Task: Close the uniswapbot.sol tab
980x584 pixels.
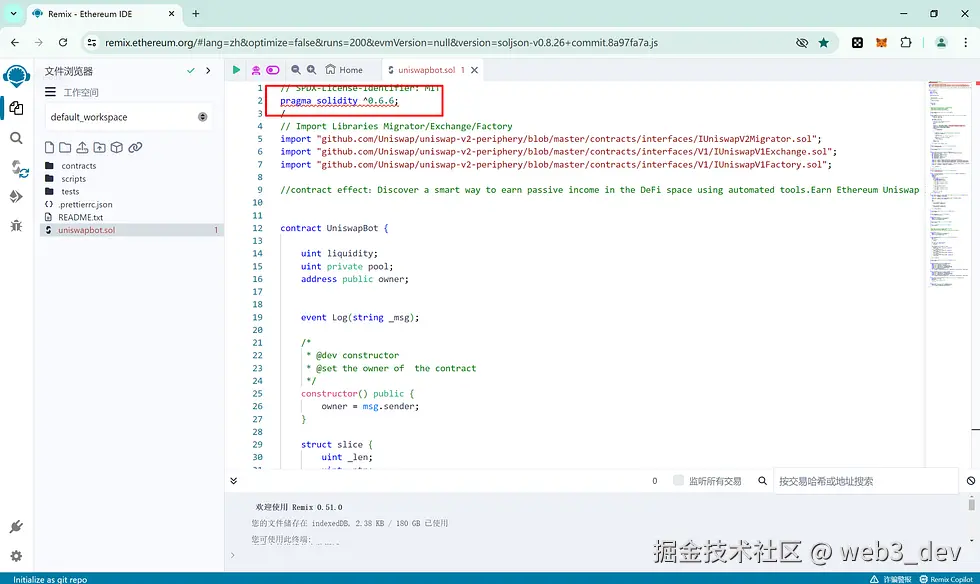Action: click(474, 70)
